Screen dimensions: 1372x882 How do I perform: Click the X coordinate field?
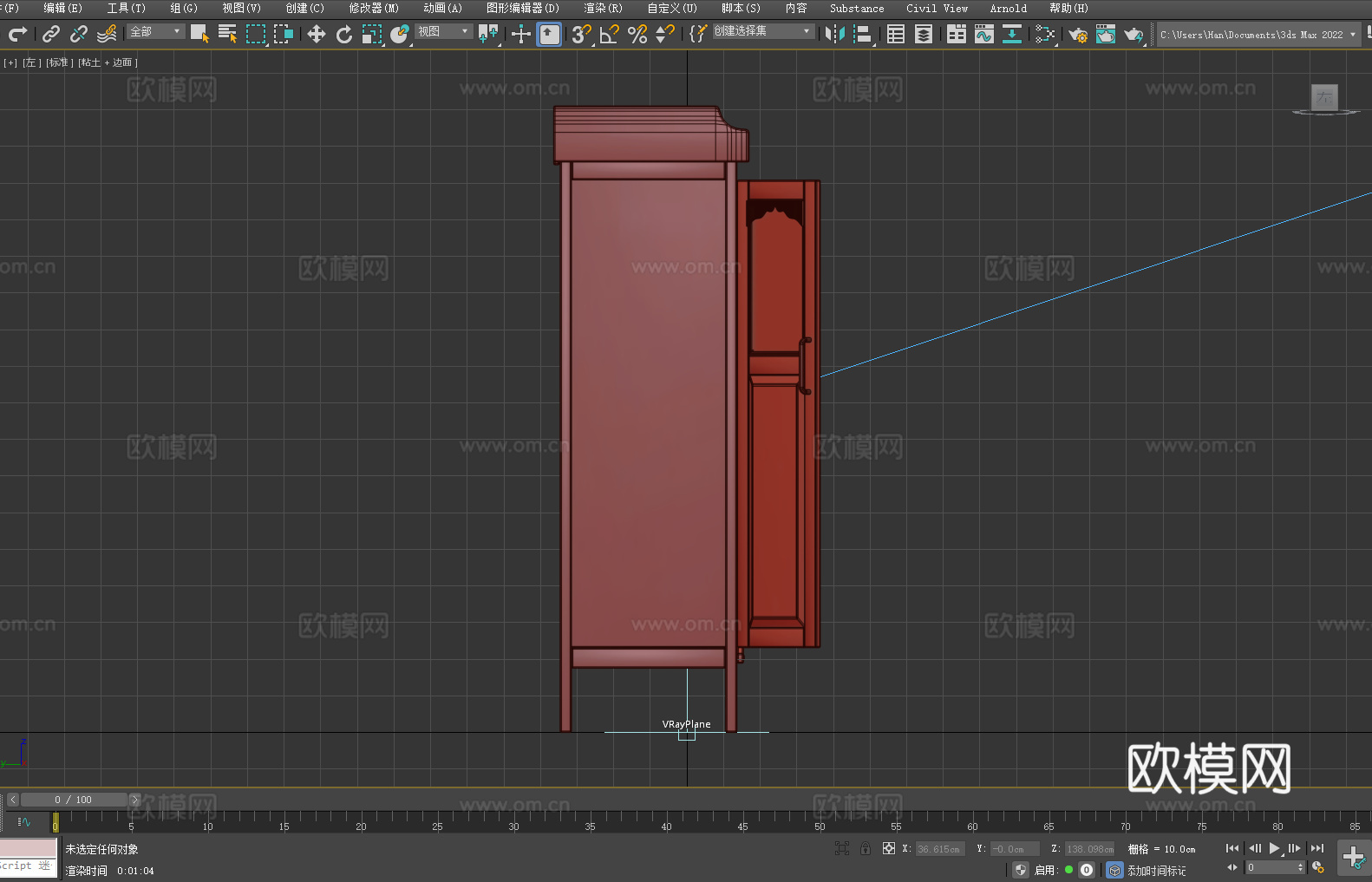point(940,849)
